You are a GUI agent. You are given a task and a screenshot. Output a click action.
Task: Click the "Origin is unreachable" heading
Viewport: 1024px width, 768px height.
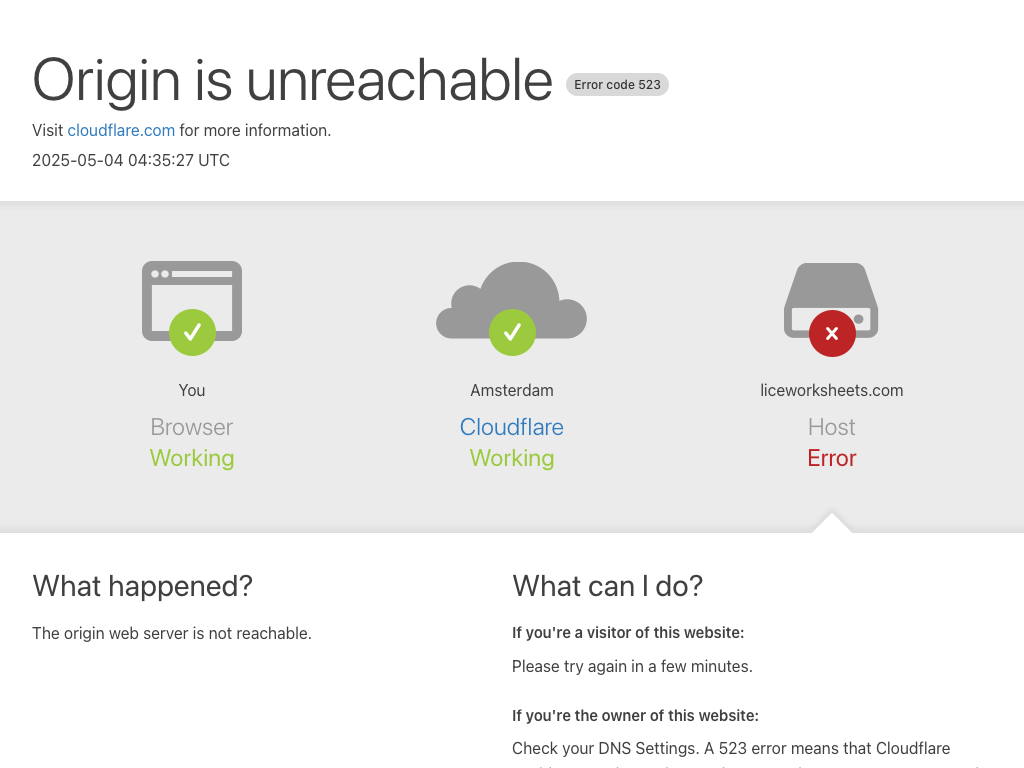point(292,80)
